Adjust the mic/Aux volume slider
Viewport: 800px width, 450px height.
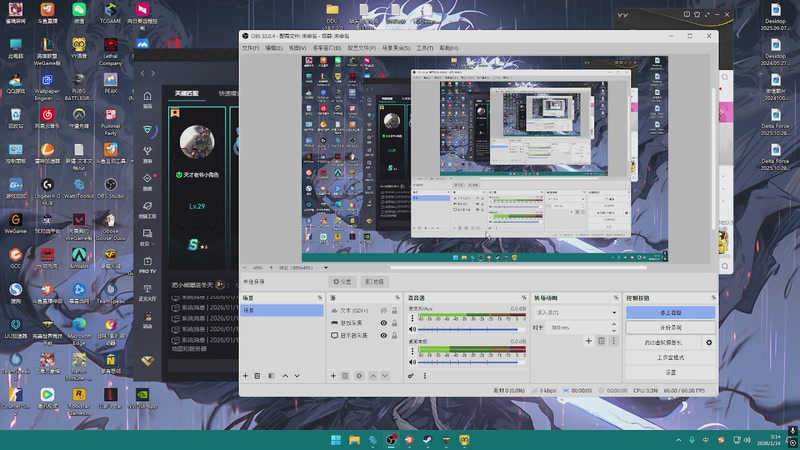coord(470,329)
